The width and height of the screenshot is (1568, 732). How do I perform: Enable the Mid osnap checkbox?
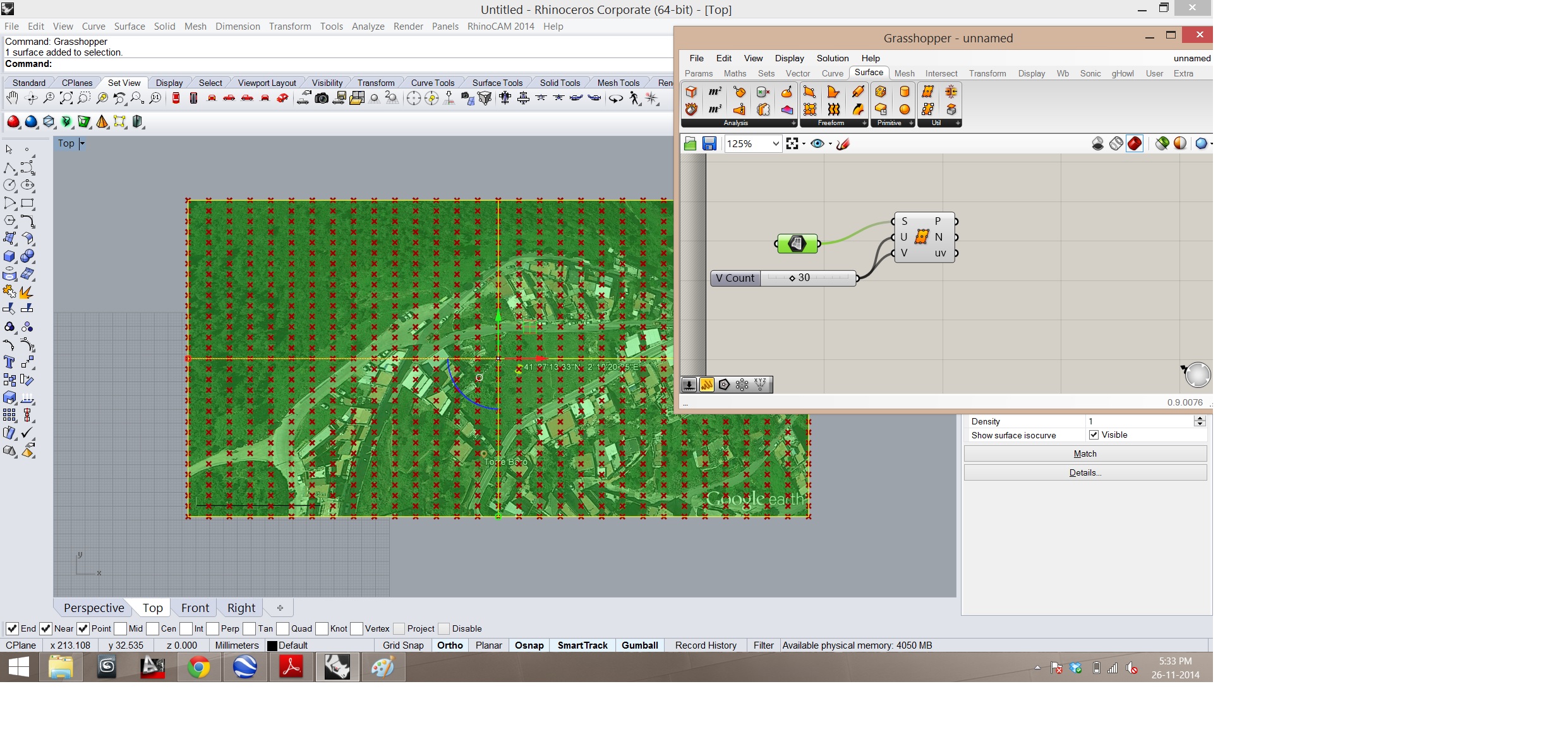coord(121,628)
